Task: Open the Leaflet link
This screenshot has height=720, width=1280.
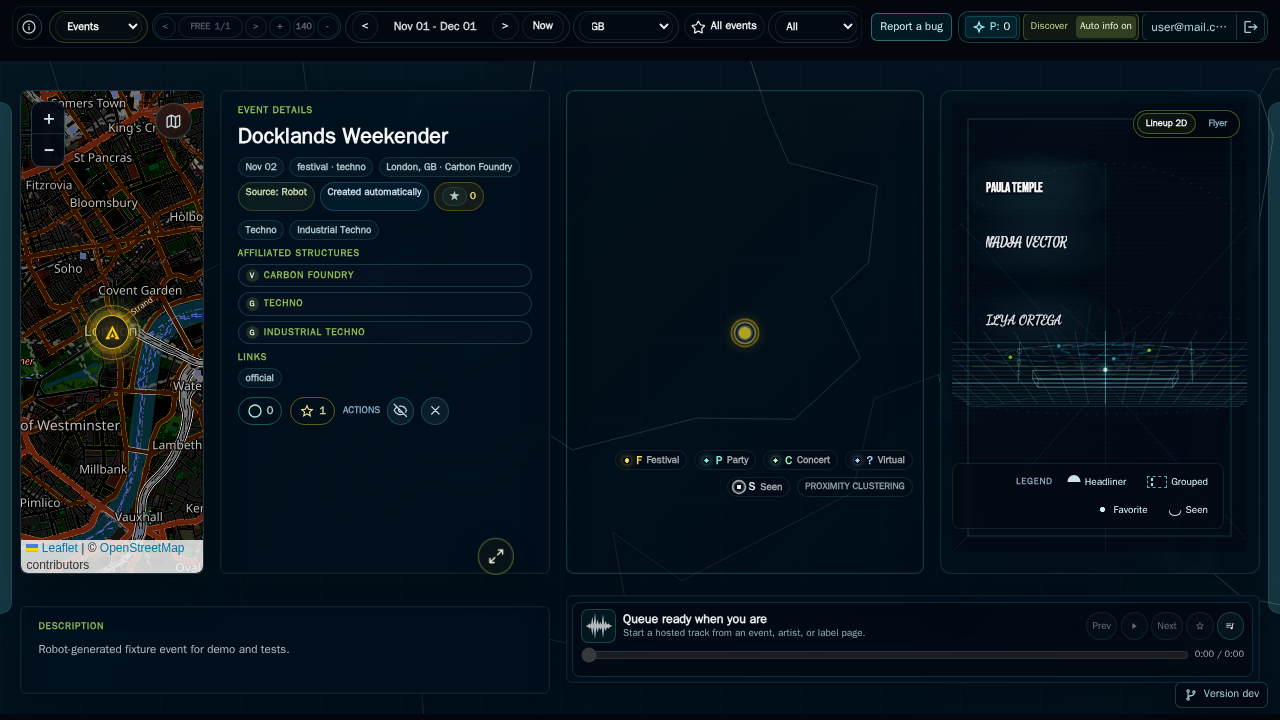Action: 59,548
